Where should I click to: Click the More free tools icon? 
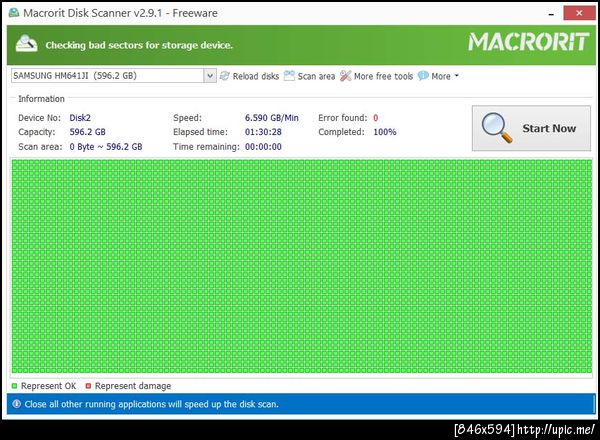[346, 76]
